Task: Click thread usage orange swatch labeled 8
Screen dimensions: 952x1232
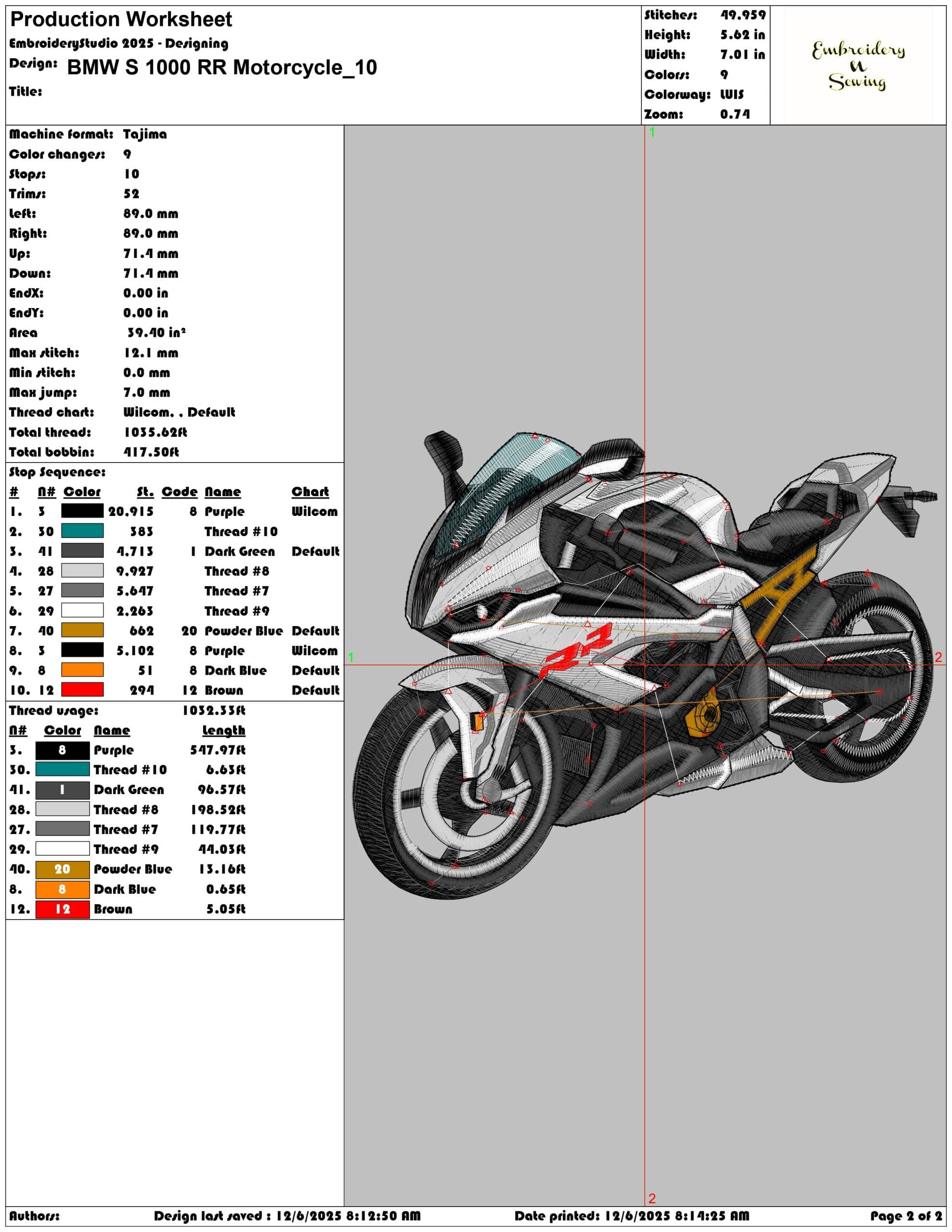Action: pyautogui.click(x=63, y=889)
